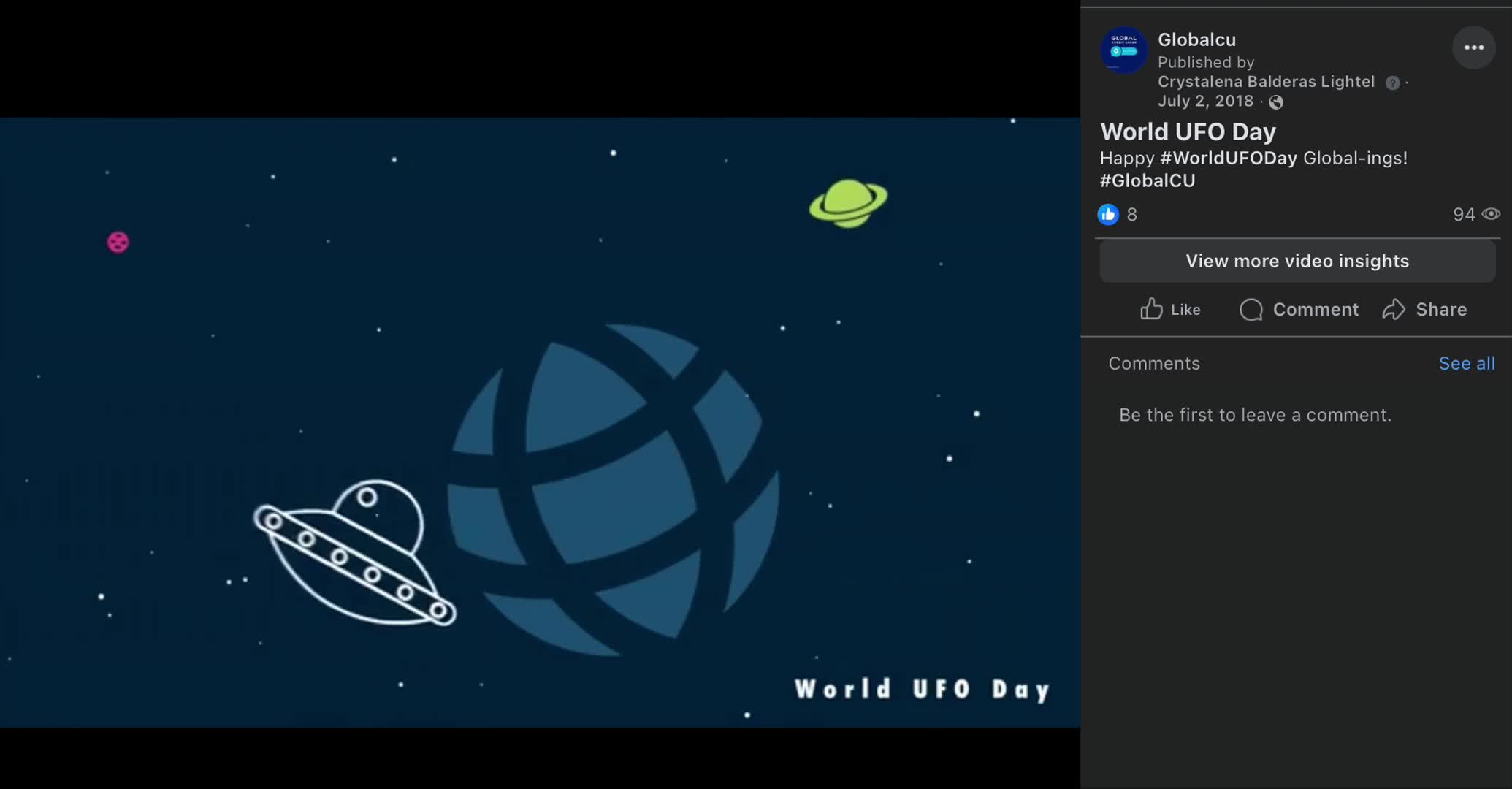This screenshot has width=1512, height=789.
Task: Click View more video insights button
Action: pos(1297,261)
